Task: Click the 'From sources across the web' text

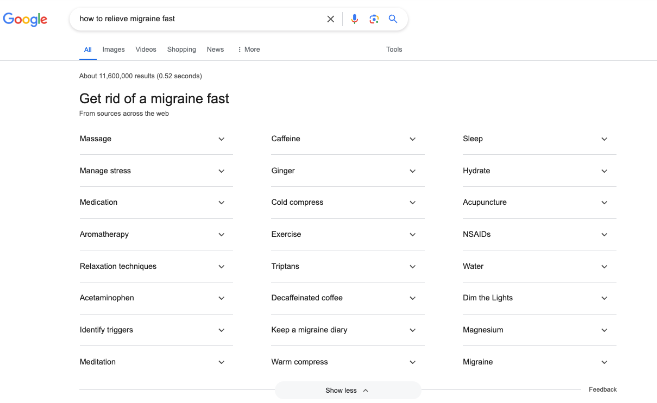Action: coord(124,114)
